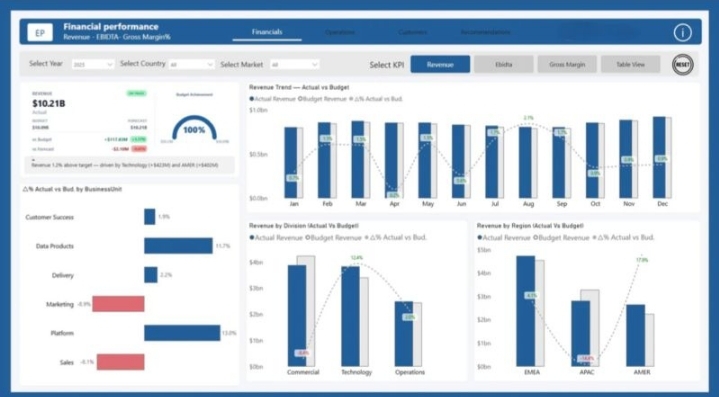Image resolution: width=719 pixels, height=397 pixels.
Task: Expand the Select Market dropdown
Action: pos(294,65)
